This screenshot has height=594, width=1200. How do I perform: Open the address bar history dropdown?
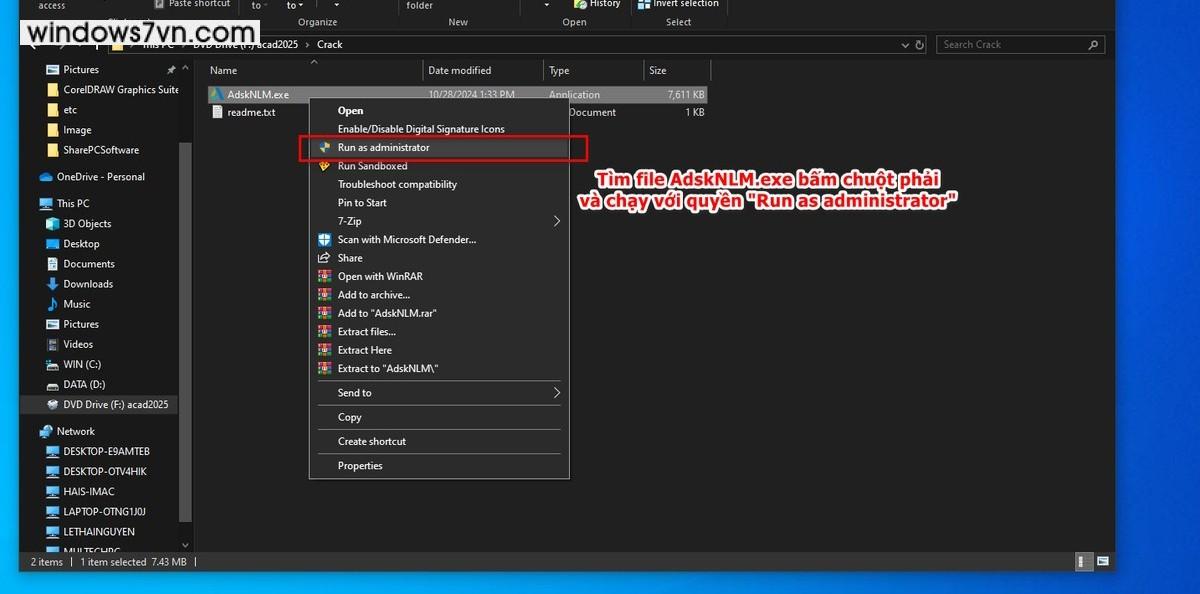[x=905, y=45]
